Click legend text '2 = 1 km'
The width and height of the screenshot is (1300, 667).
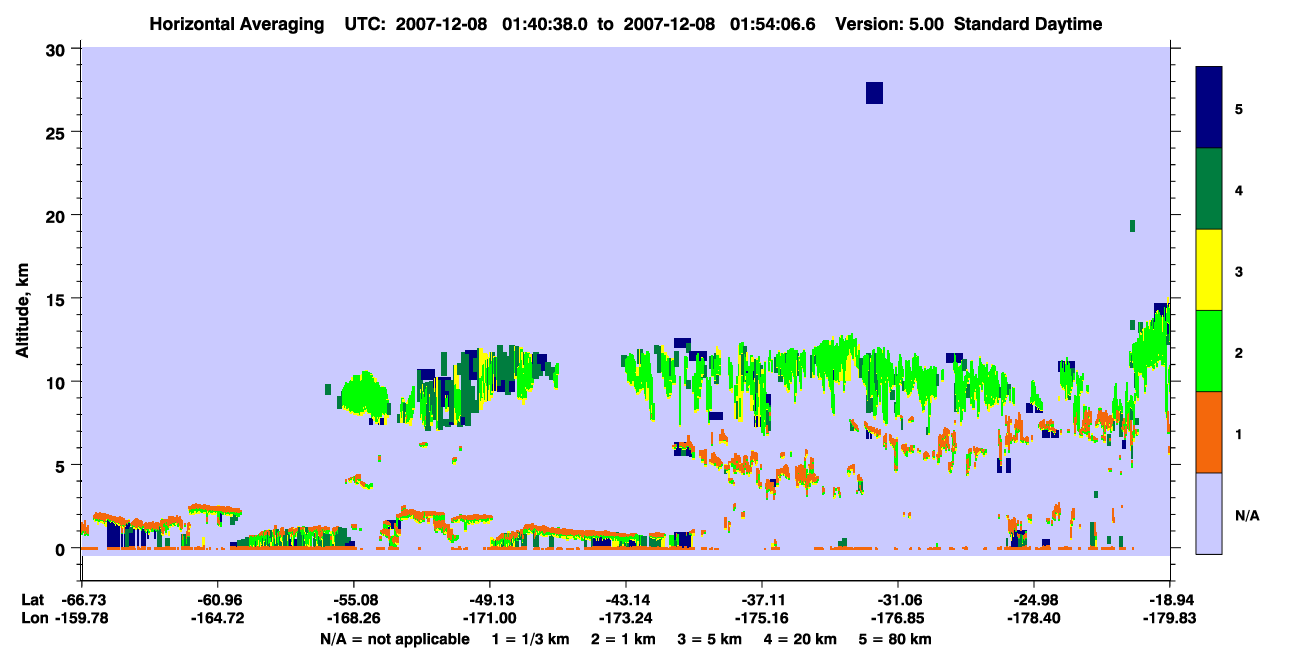[x=625, y=639]
